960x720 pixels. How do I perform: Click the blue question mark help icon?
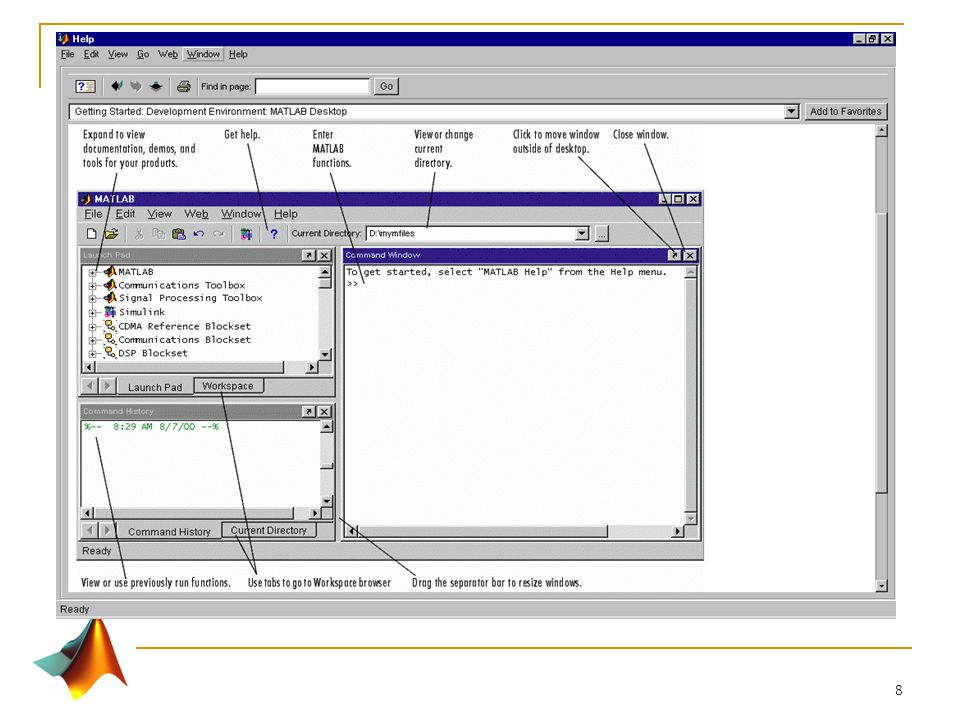[274, 234]
